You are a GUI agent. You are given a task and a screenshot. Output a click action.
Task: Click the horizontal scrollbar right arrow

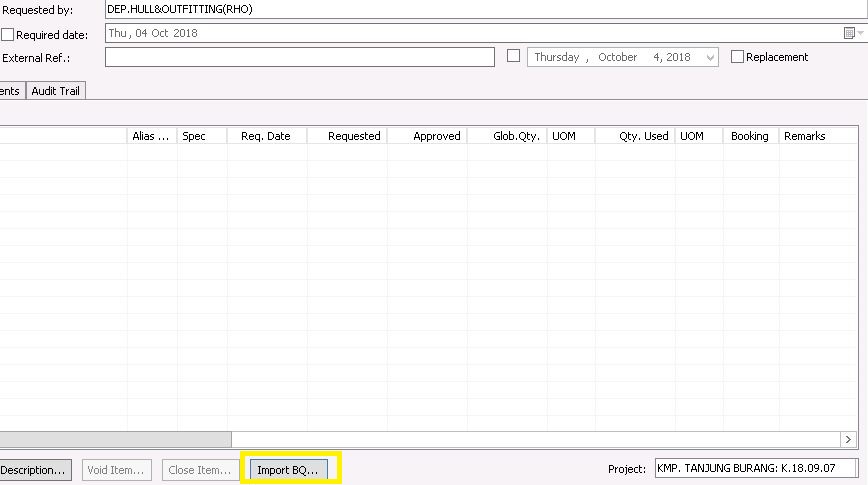pos(848,439)
